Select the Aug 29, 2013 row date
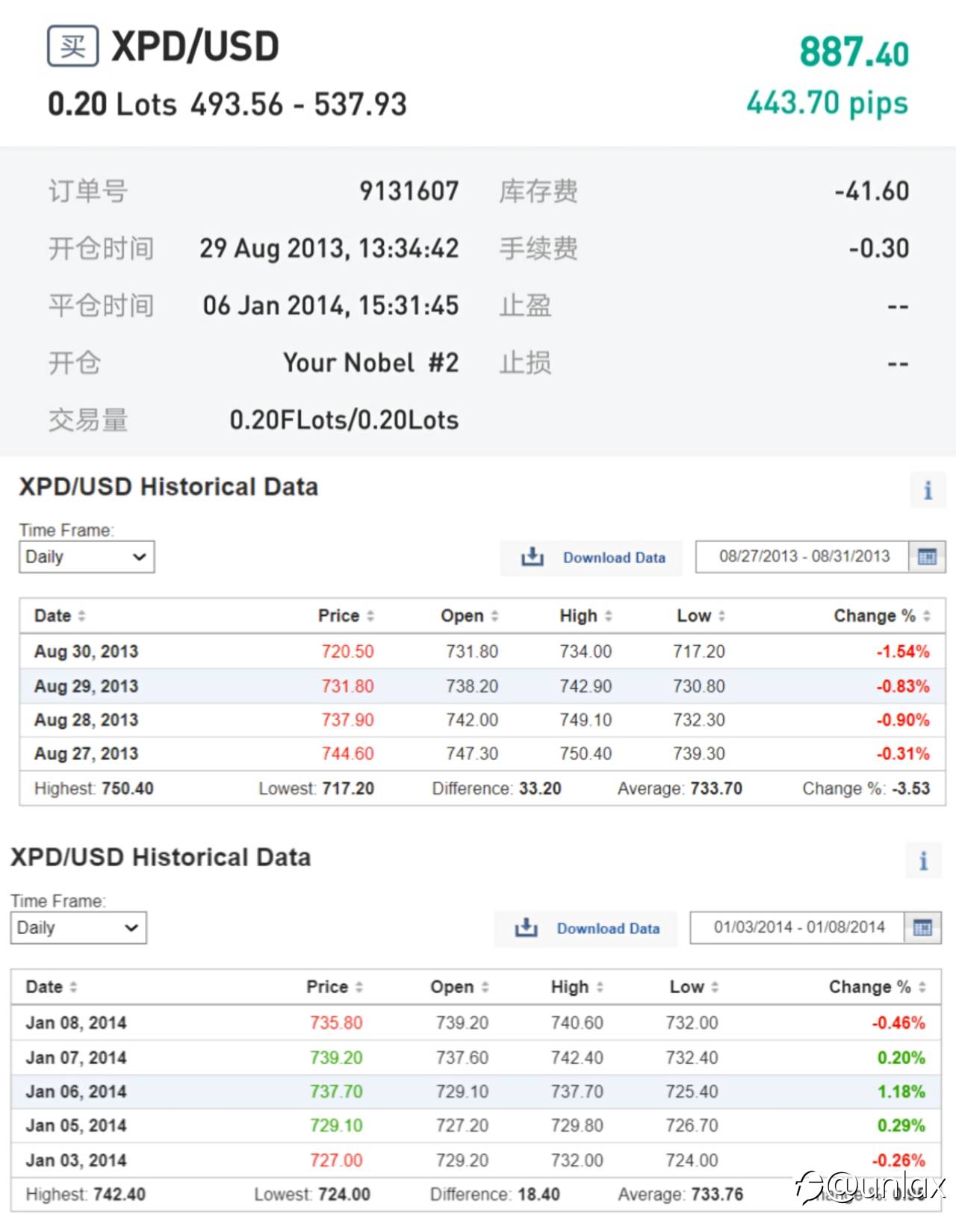 (86, 686)
